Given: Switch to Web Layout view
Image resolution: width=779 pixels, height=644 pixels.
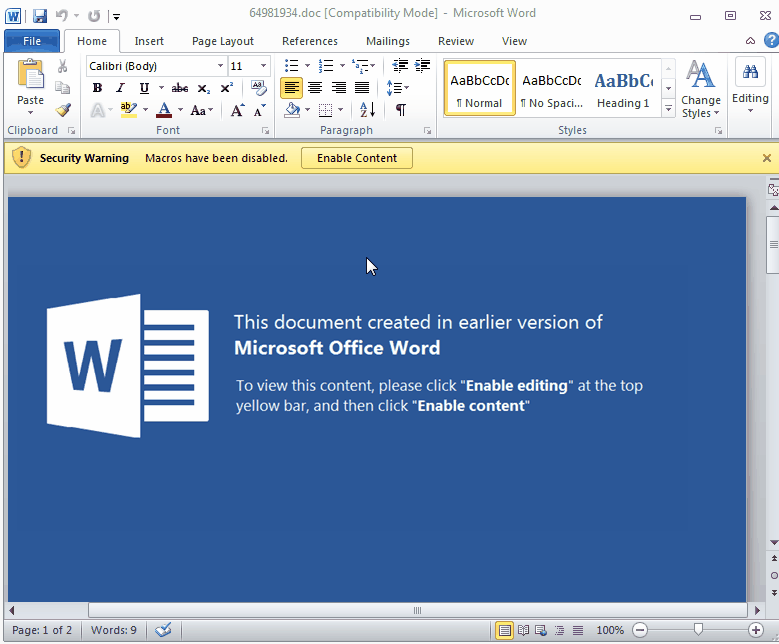Looking at the screenshot, I should [x=541, y=631].
